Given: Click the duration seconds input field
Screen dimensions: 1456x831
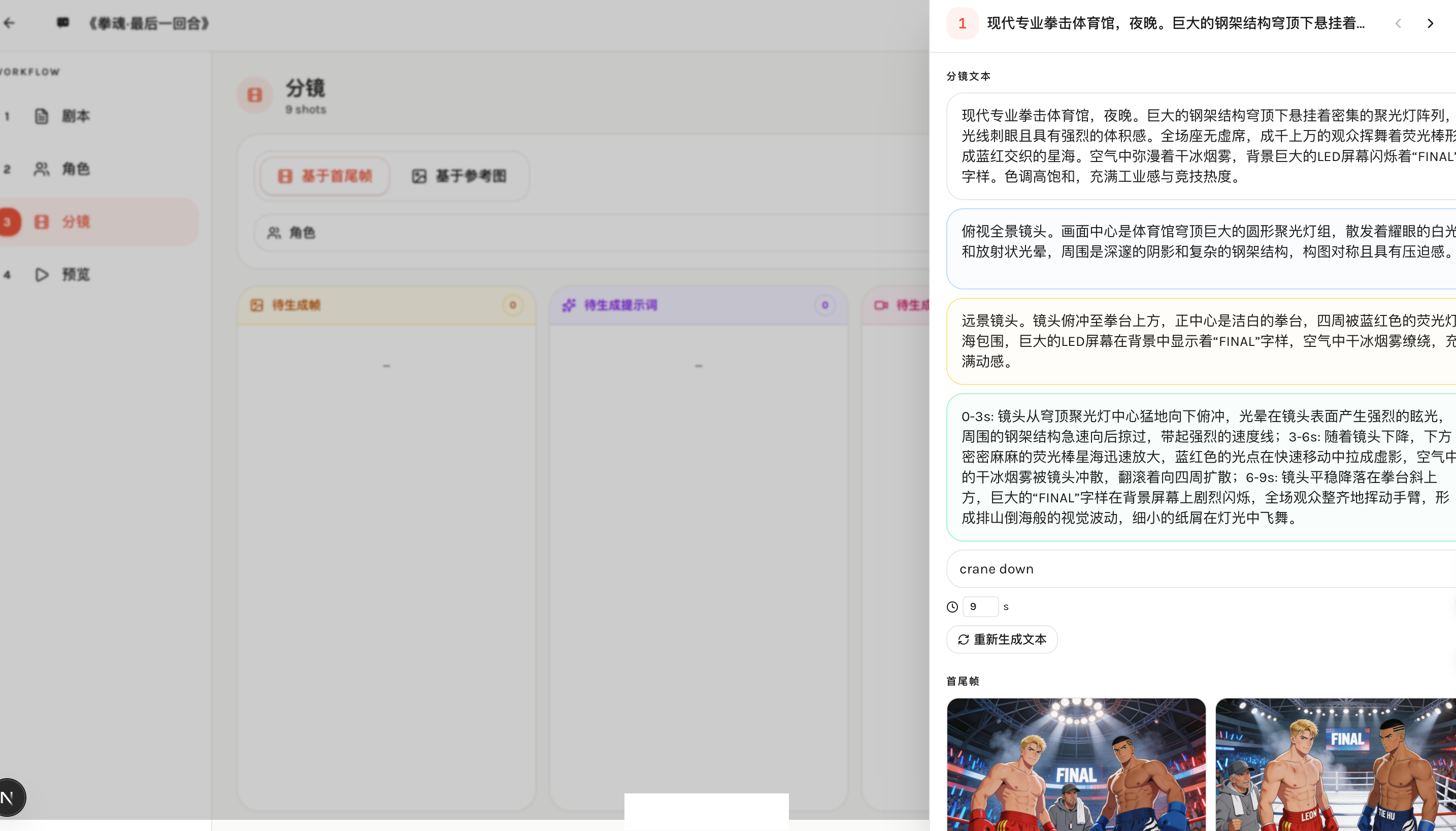Looking at the screenshot, I should (x=980, y=606).
